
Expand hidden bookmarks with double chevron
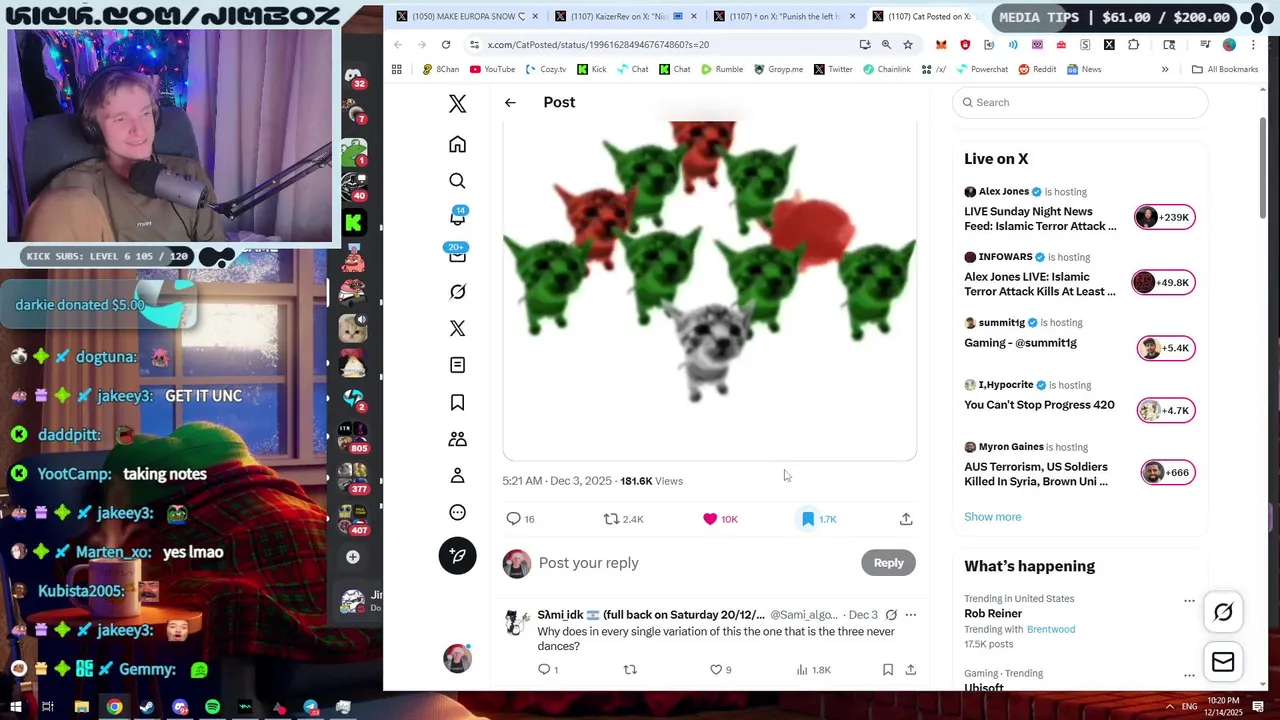pos(1165,69)
